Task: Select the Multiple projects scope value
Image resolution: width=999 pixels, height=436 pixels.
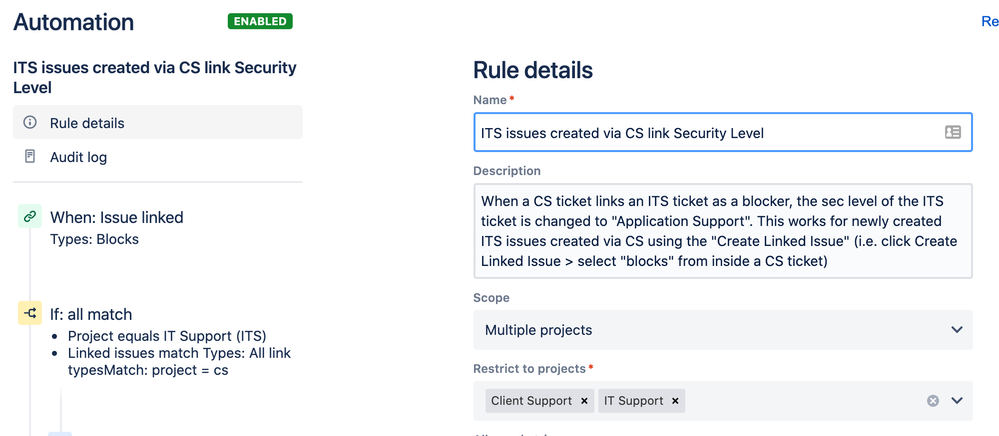Action: (538, 330)
